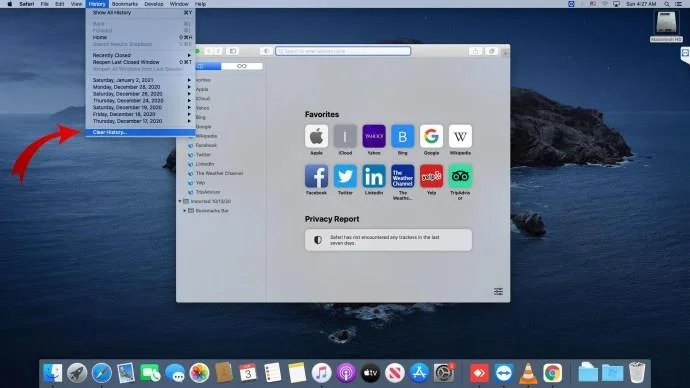Open App Store from the Dock
This screenshot has height=388, width=690.
click(x=419, y=373)
